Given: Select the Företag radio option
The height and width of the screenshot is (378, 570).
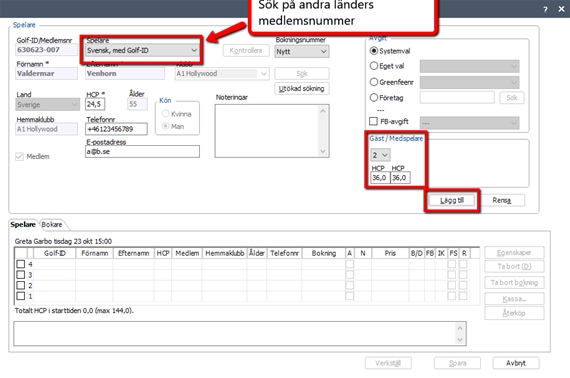Looking at the screenshot, I should pos(374,97).
